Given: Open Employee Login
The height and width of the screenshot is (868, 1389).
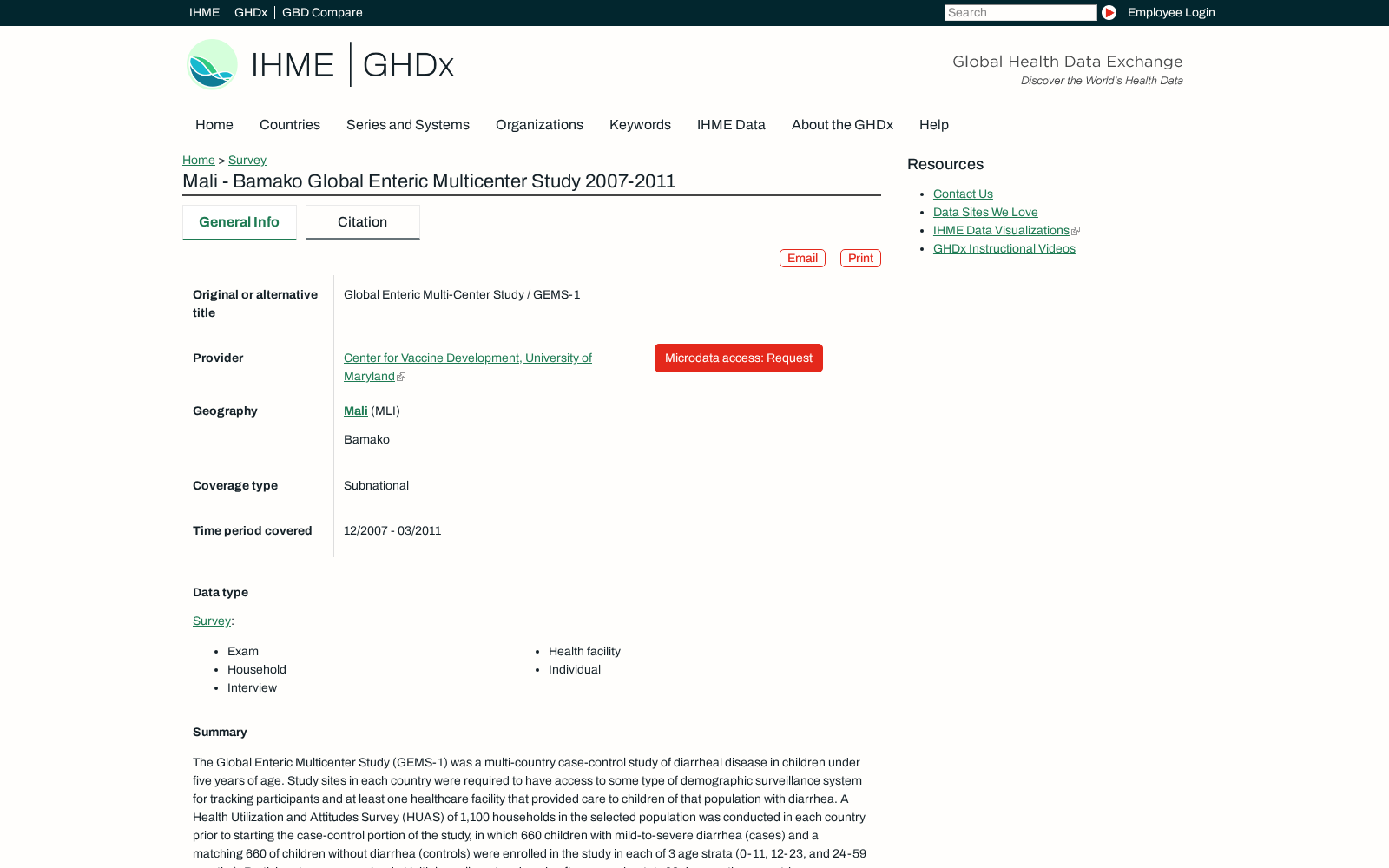Looking at the screenshot, I should pyautogui.click(x=1171, y=12).
